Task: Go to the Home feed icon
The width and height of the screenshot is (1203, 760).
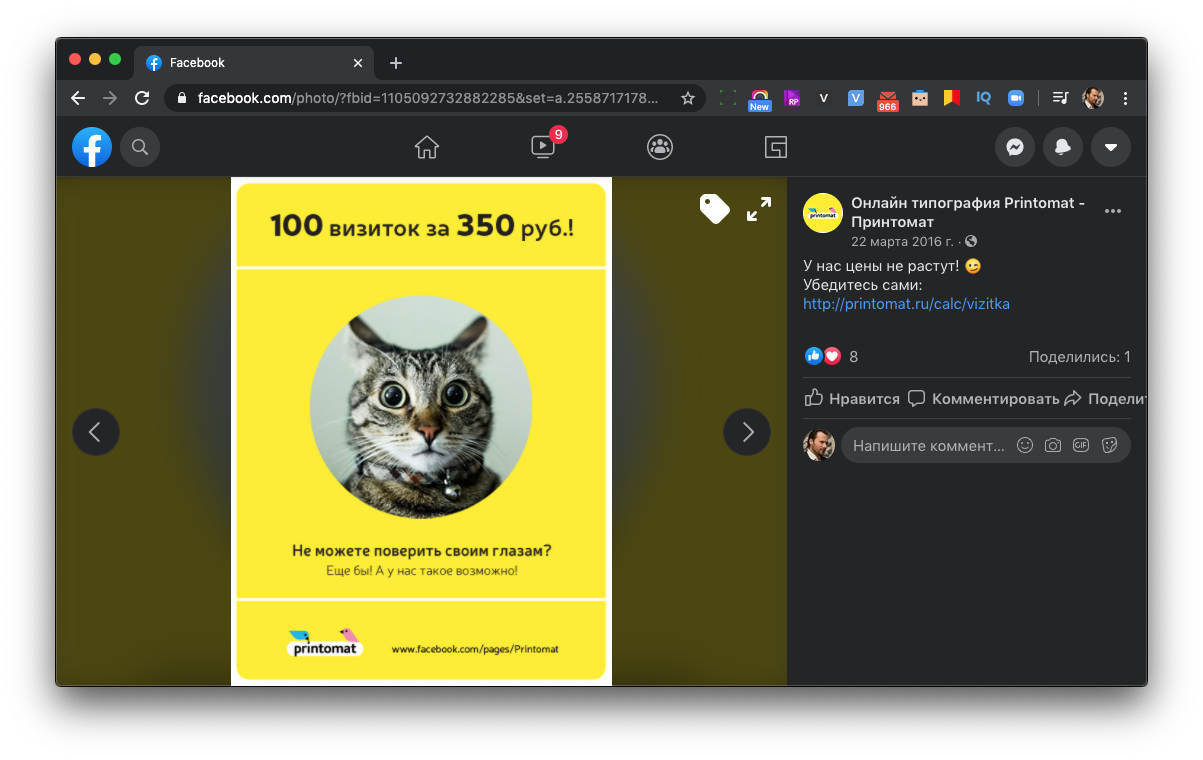Action: (x=427, y=148)
